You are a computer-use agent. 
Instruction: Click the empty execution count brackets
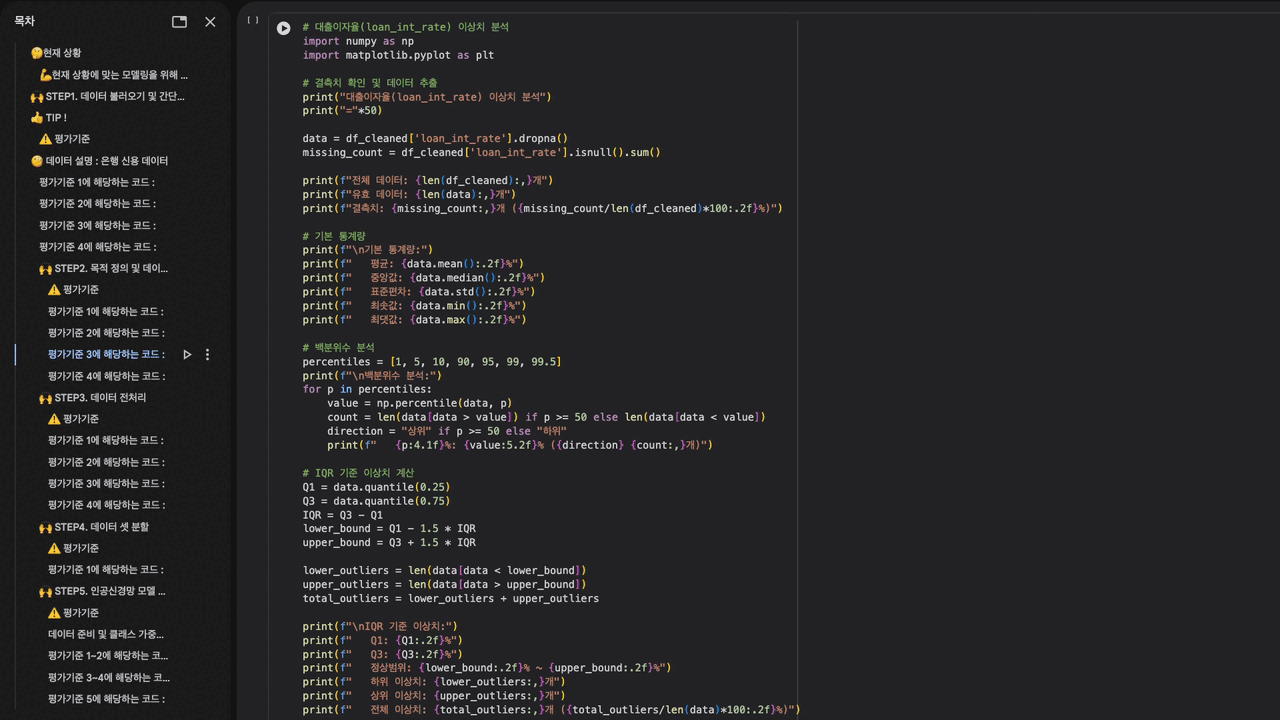(253, 20)
